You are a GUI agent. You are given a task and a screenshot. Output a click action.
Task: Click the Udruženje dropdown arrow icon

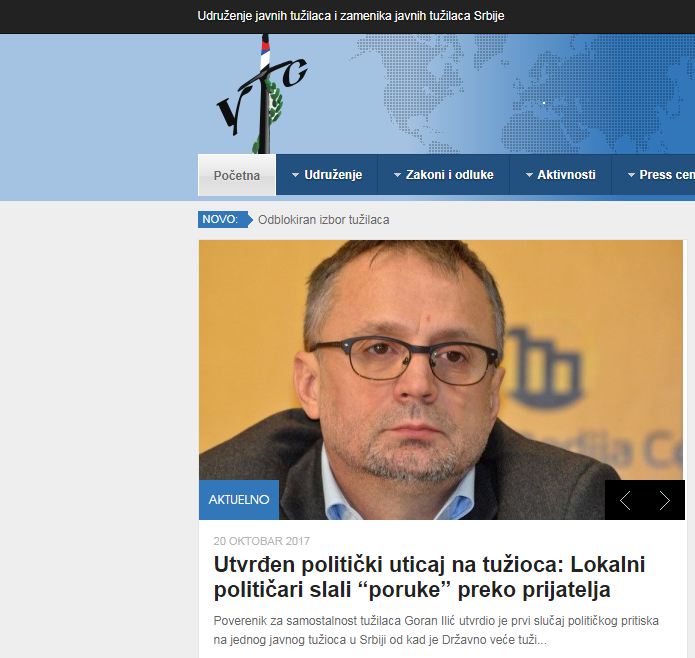(x=295, y=175)
